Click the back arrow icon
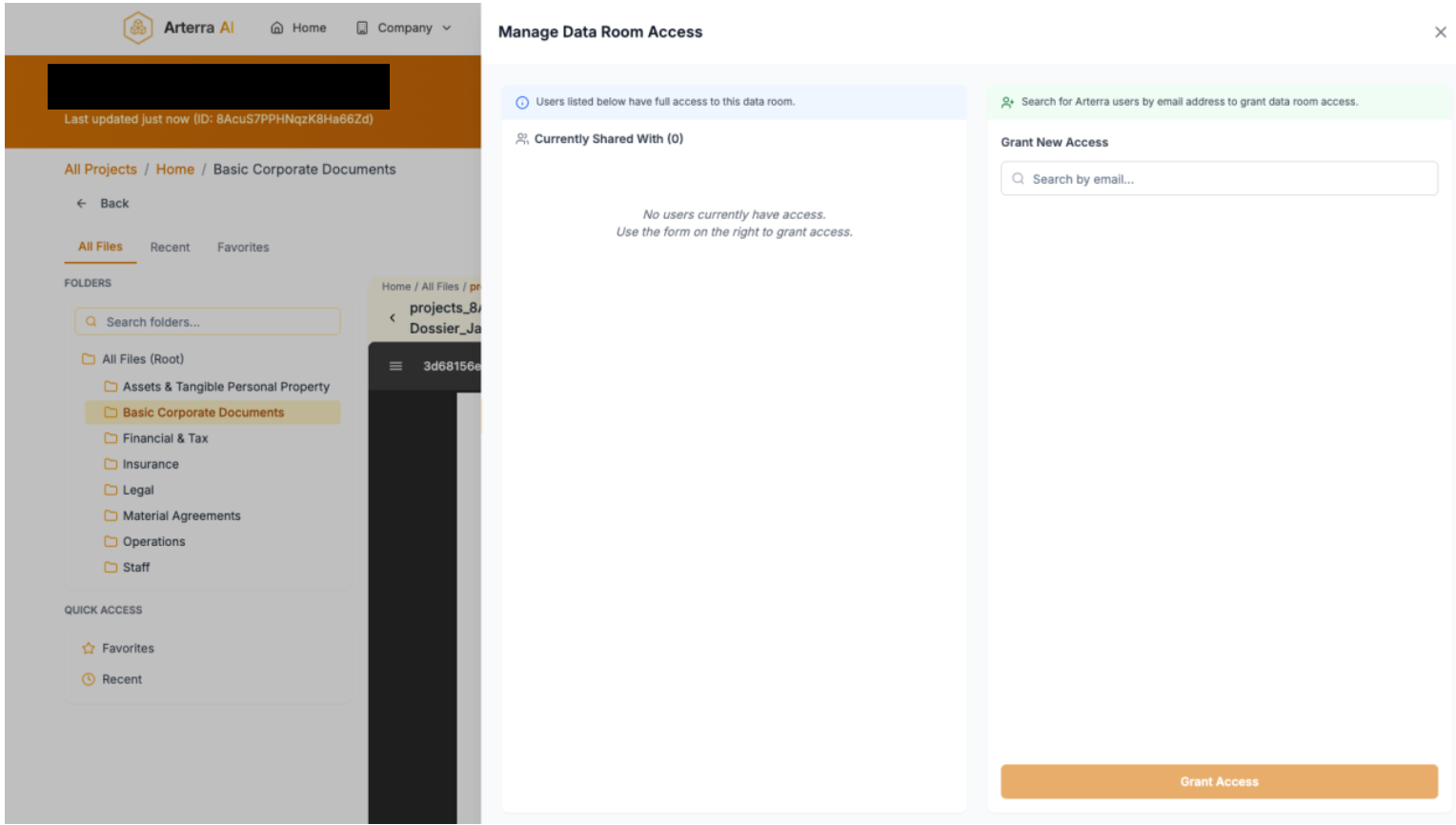Image resolution: width=1456 pixels, height=825 pixels. click(82, 203)
